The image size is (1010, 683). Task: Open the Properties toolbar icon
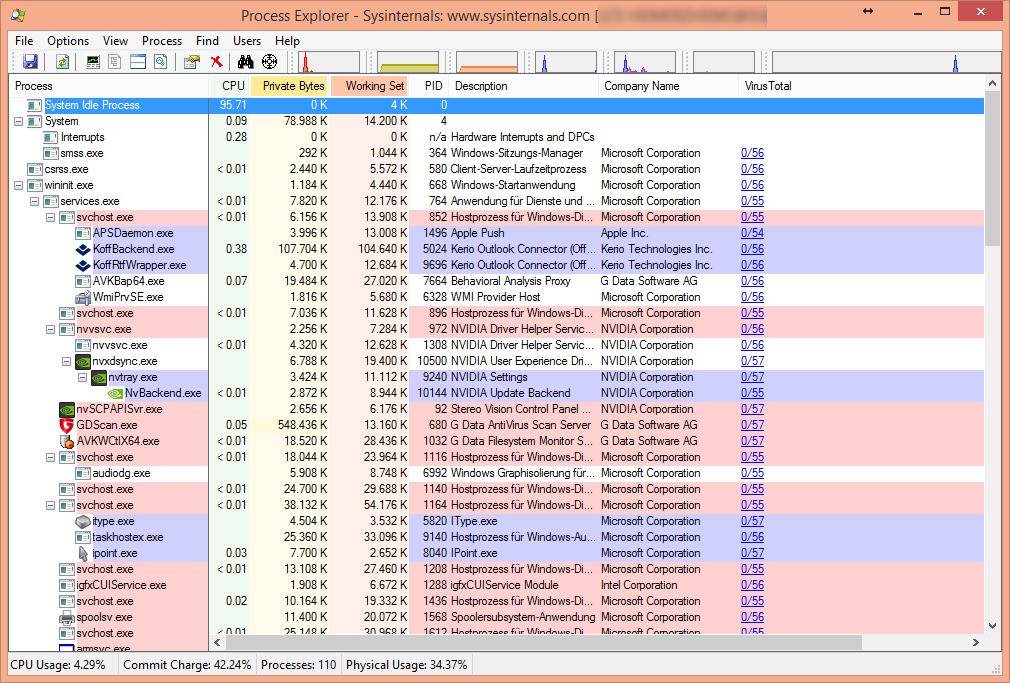click(x=192, y=62)
